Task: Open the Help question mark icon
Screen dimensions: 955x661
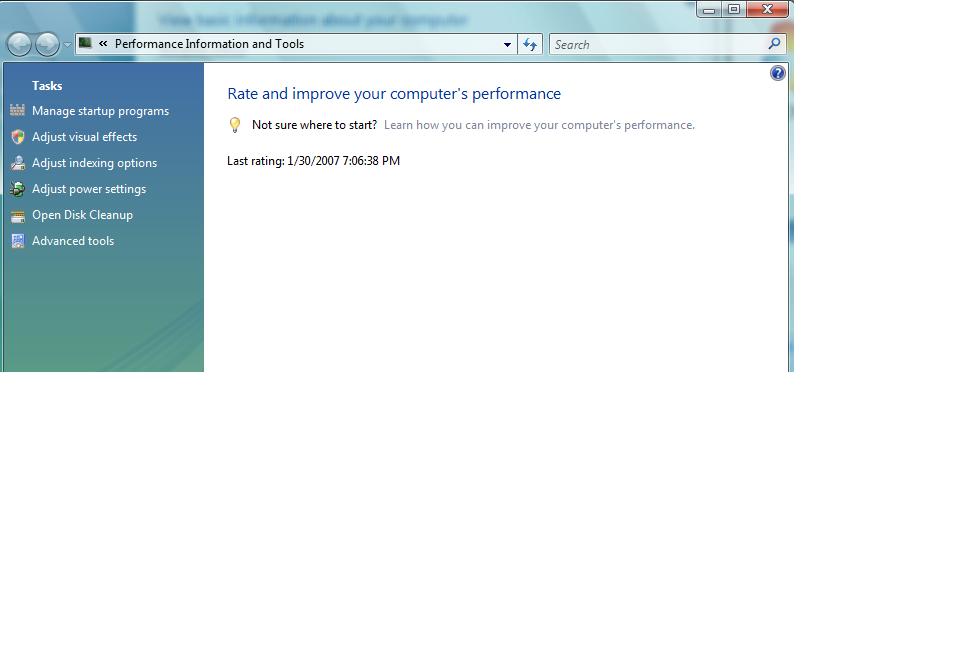Action: click(778, 72)
